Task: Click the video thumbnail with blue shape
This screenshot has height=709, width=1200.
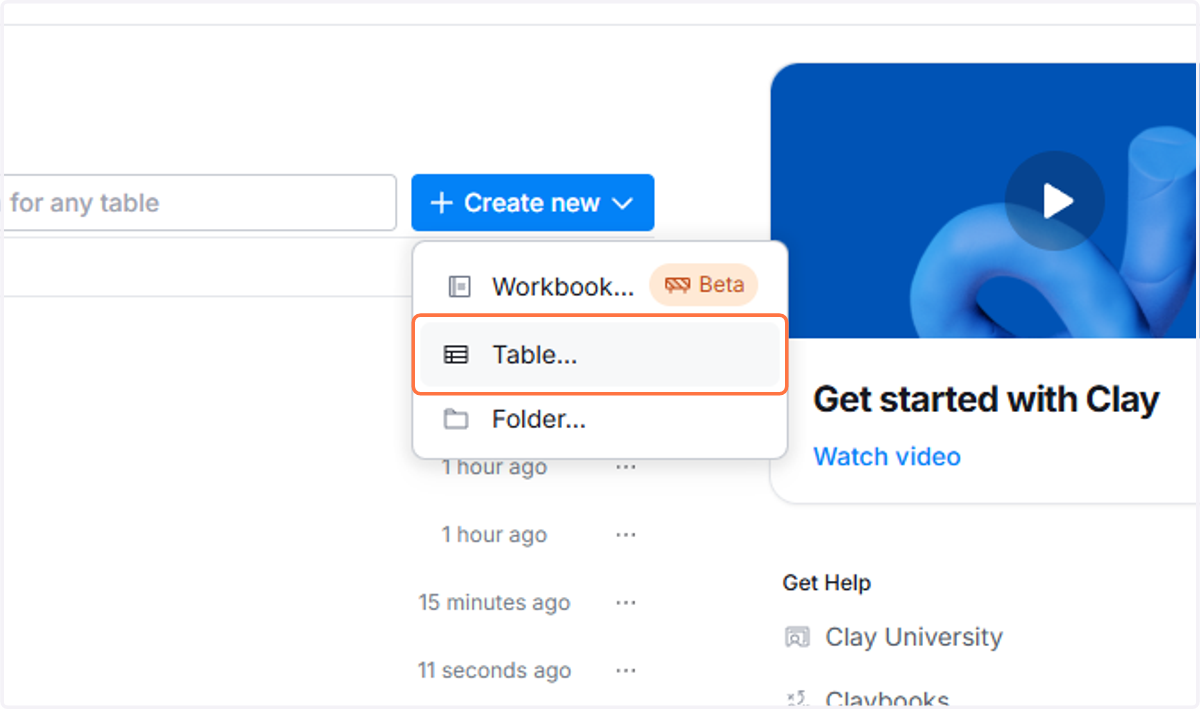Action: coord(985,200)
